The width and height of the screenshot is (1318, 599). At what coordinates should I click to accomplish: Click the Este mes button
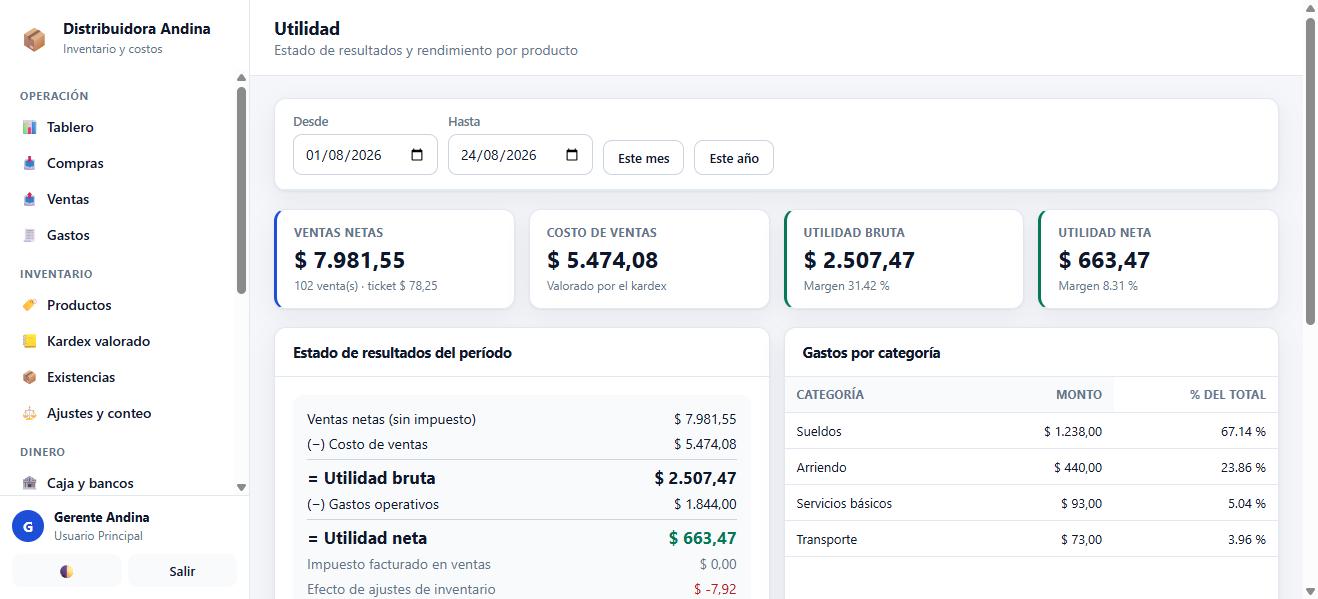coord(643,158)
